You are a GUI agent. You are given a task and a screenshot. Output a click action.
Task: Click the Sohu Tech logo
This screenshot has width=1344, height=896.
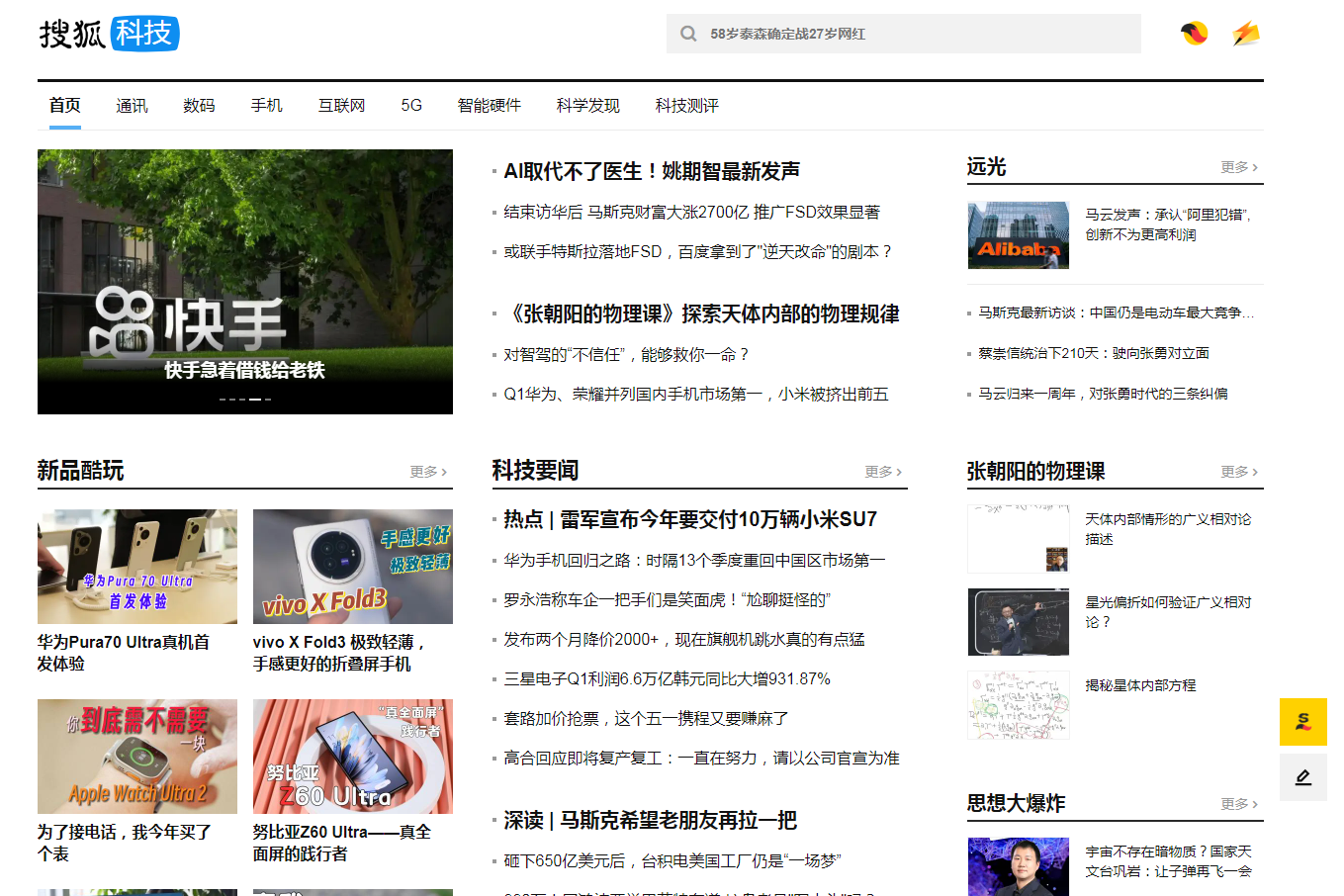click(109, 33)
